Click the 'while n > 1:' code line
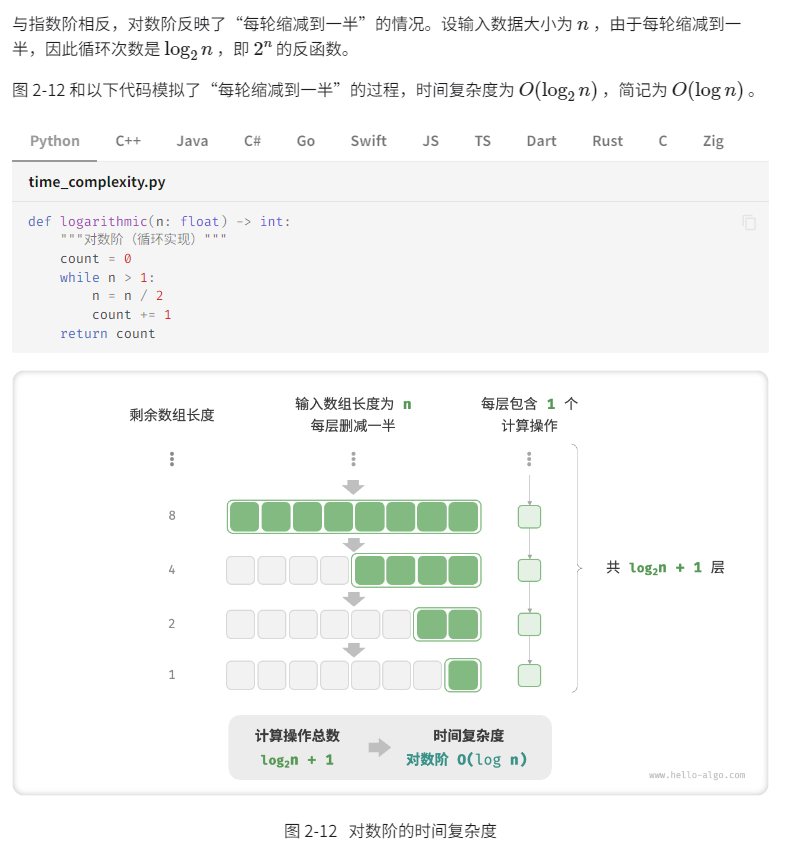The image size is (796, 854). point(107,278)
